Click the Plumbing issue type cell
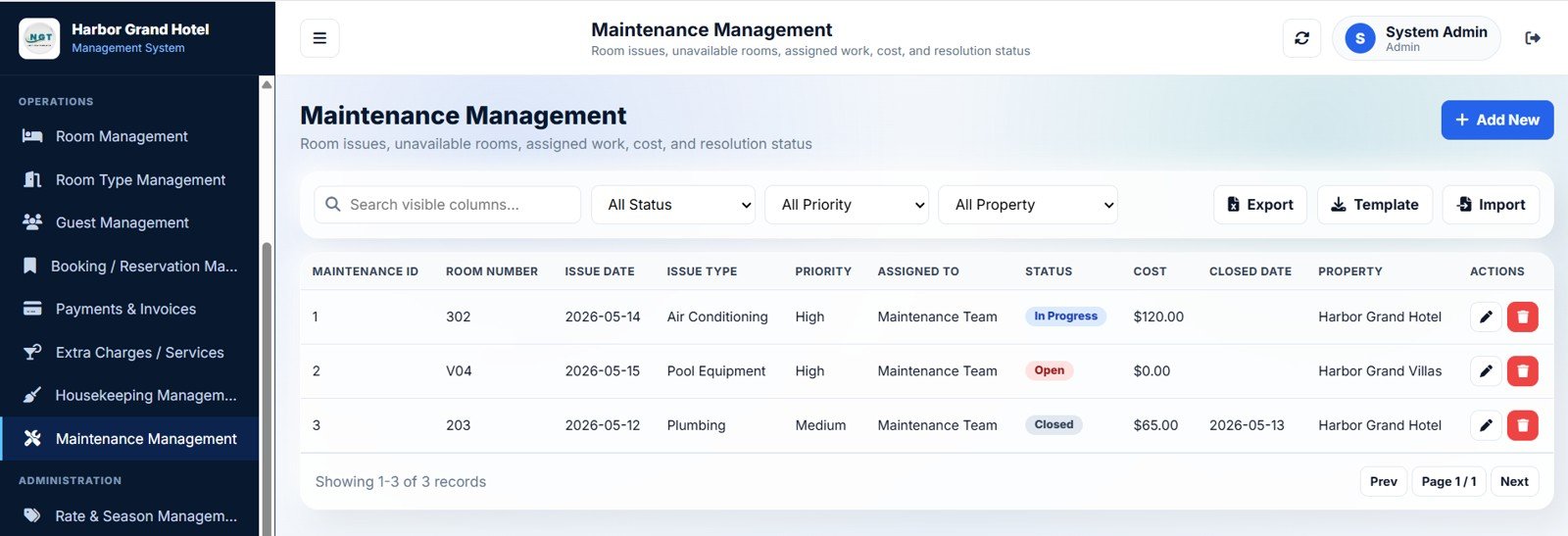1568x536 pixels. (x=696, y=425)
